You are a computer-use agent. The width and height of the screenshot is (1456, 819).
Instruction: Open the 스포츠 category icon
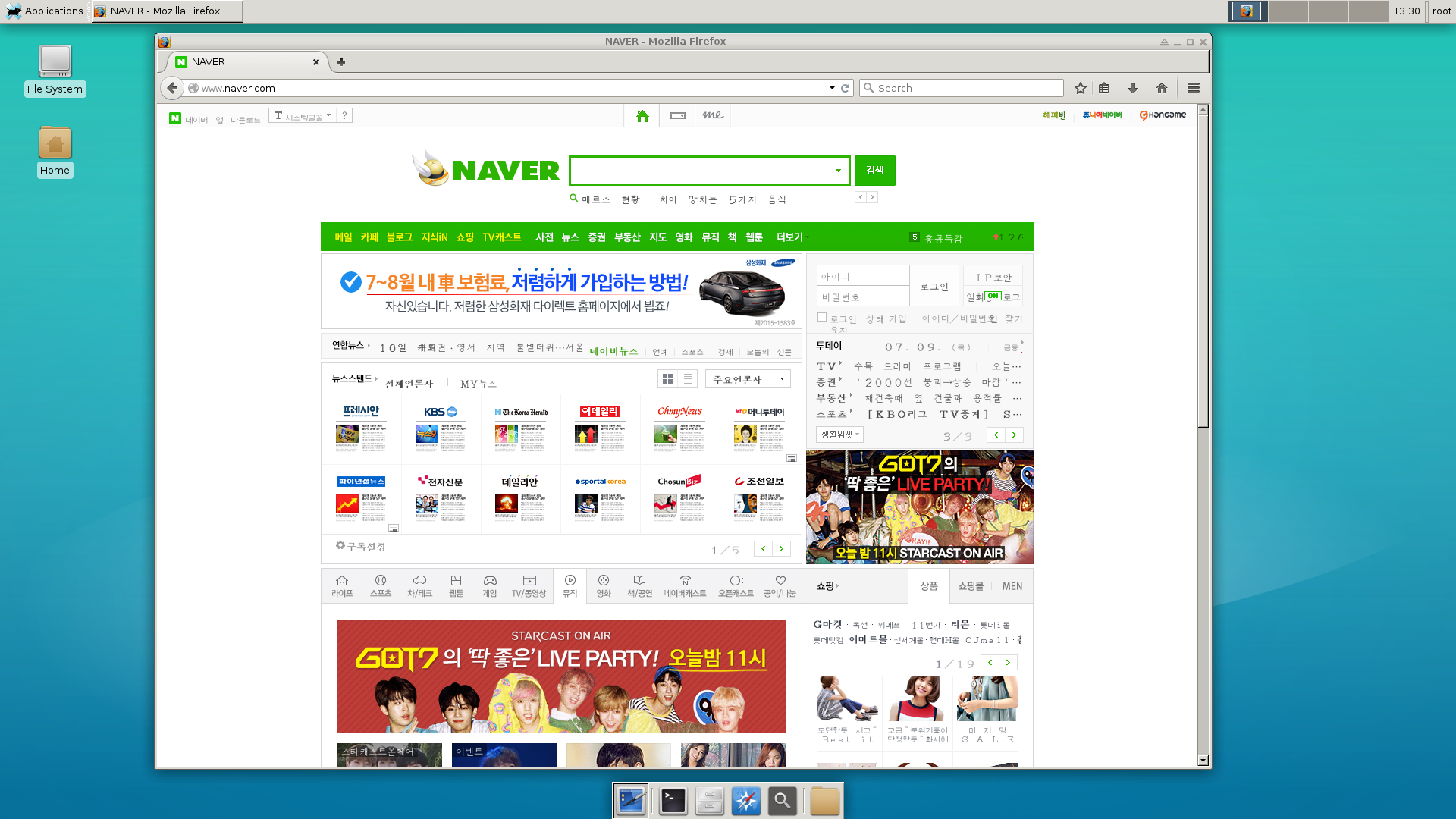tap(381, 586)
